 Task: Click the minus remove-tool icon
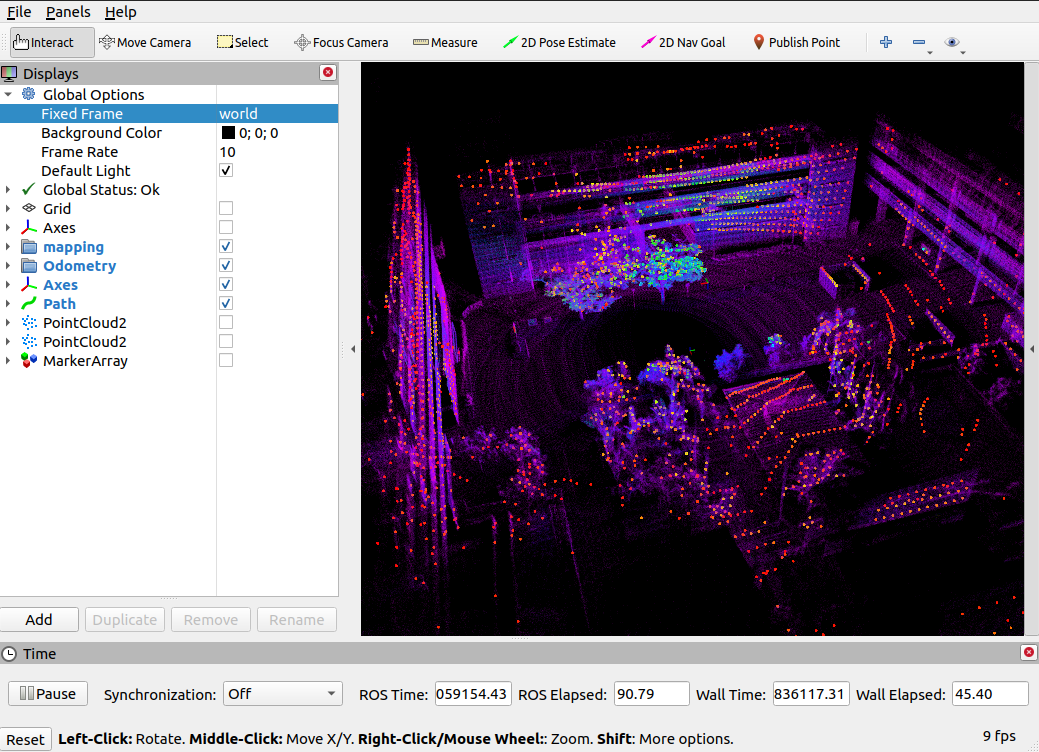pyautogui.click(x=918, y=42)
